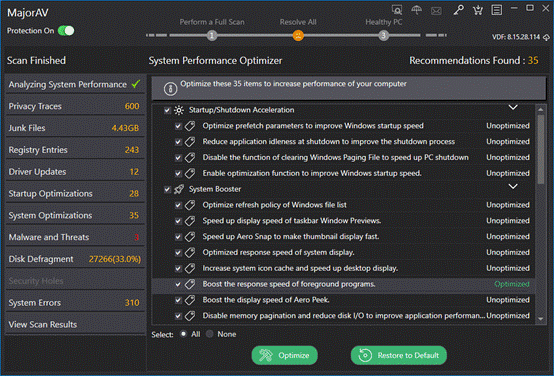Select Analyzing System Performance item
Viewport: 554px width, 376px height.
pos(75,84)
